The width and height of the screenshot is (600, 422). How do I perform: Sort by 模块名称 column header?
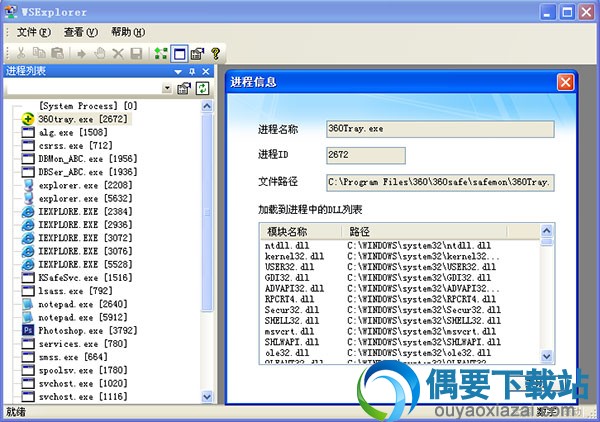[x=301, y=231]
